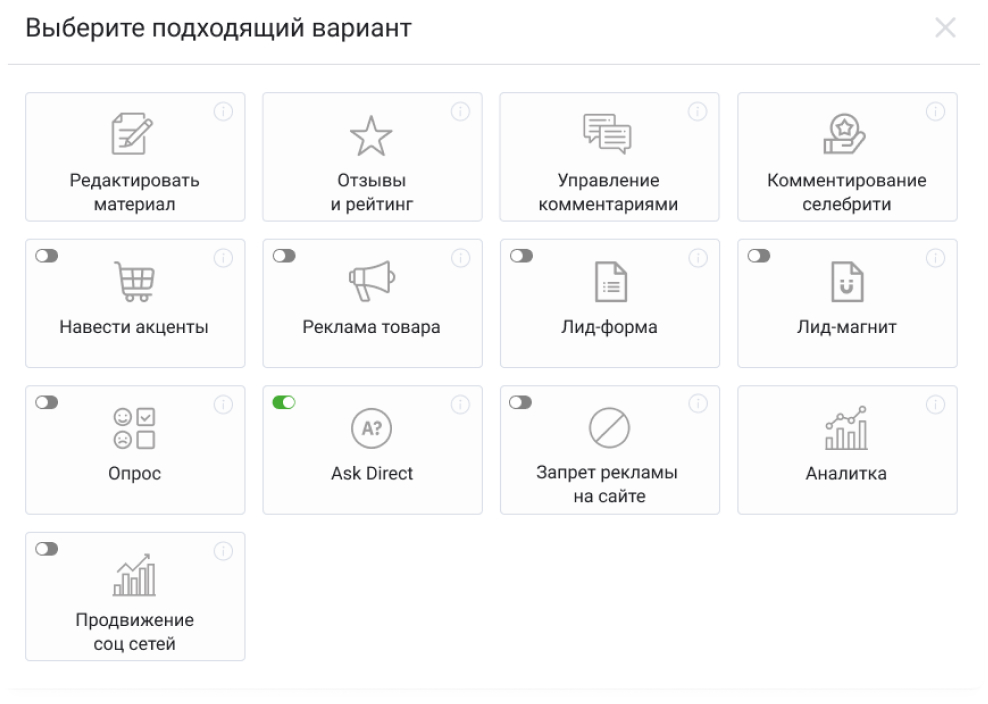Select the Аналитка bar chart icon
Image resolution: width=988 pixels, height=704 pixels.
pyautogui.click(x=847, y=430)
